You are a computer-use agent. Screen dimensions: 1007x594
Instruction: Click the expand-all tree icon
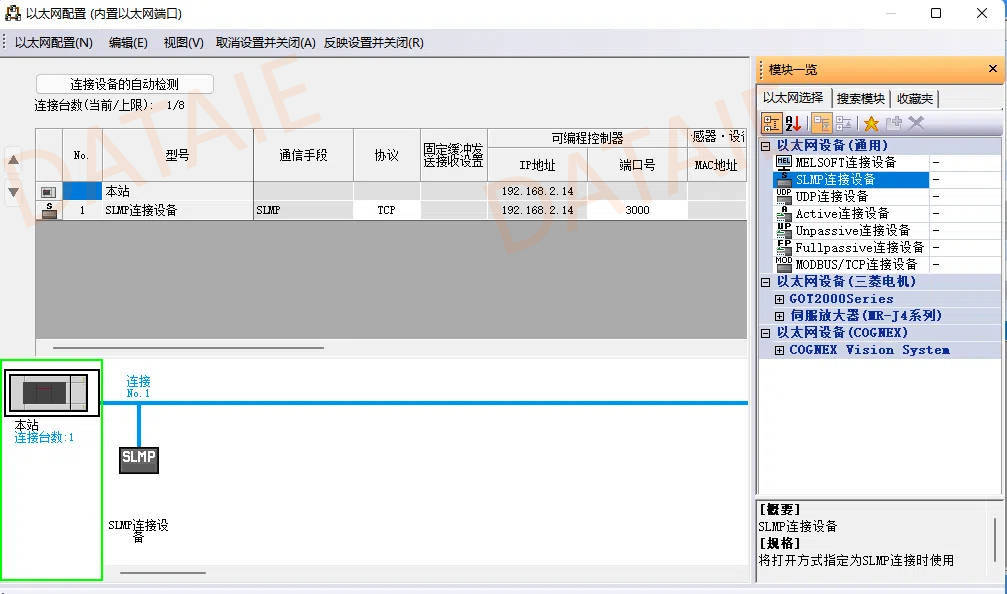821,123
